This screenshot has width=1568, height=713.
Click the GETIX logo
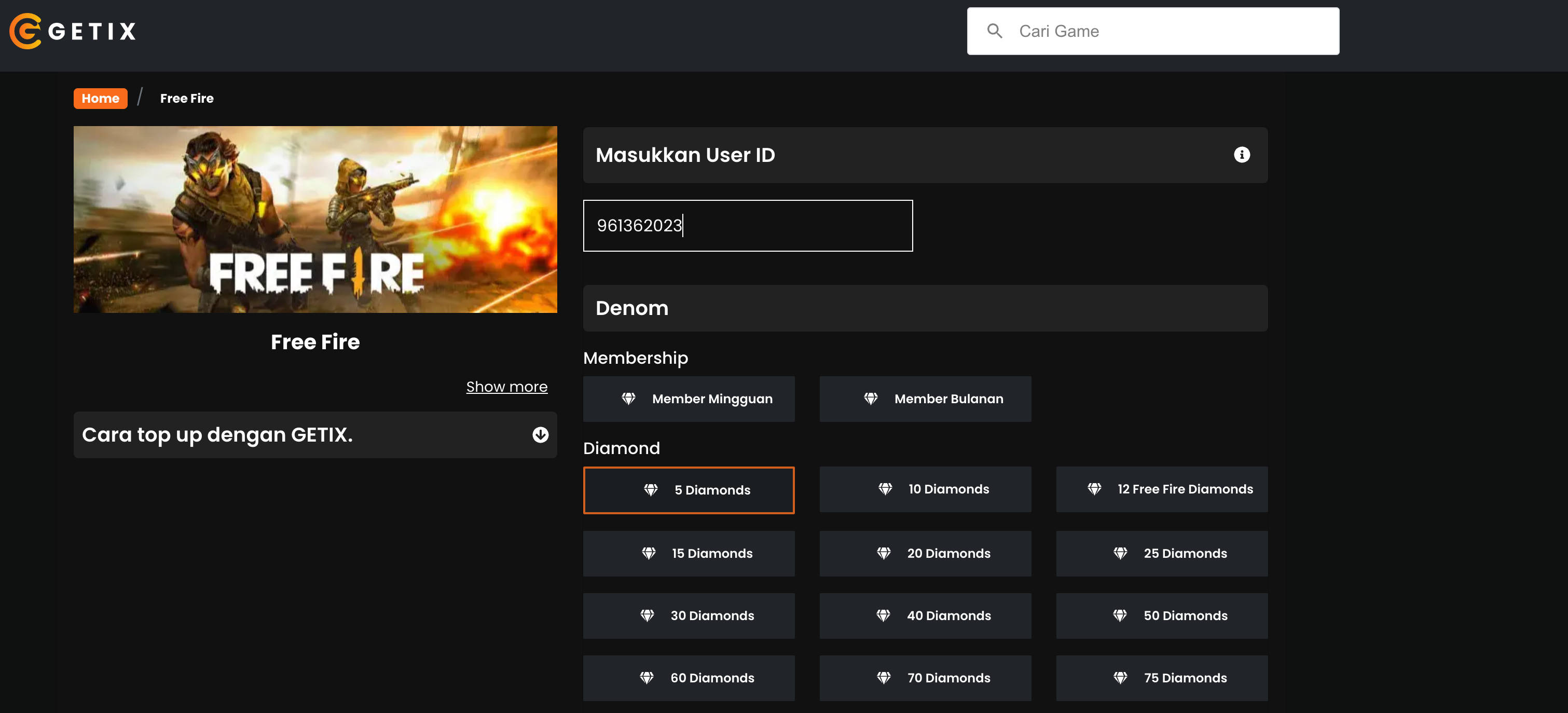73,31
